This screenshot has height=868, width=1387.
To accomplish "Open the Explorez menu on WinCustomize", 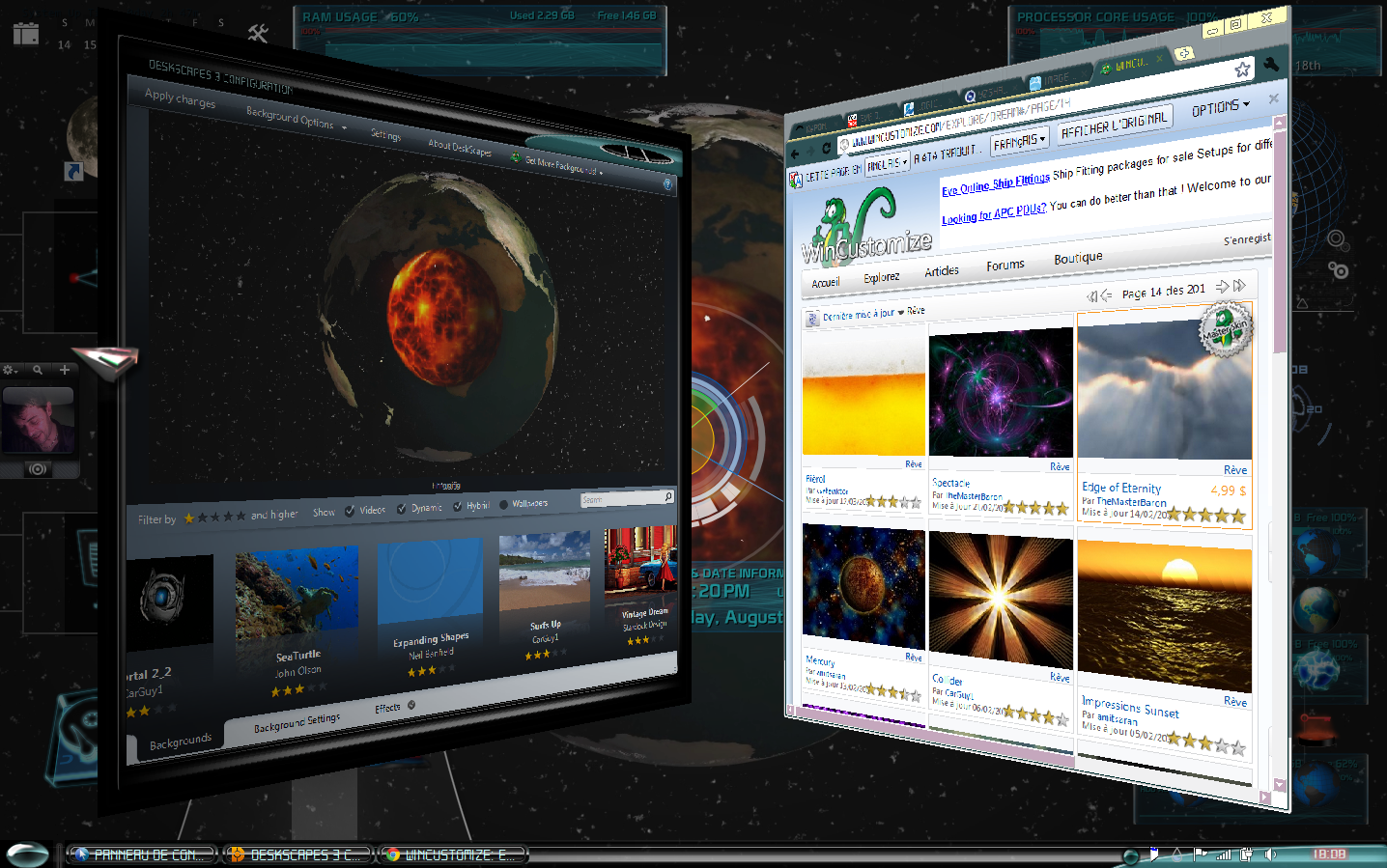I will [x=881, y=277].
